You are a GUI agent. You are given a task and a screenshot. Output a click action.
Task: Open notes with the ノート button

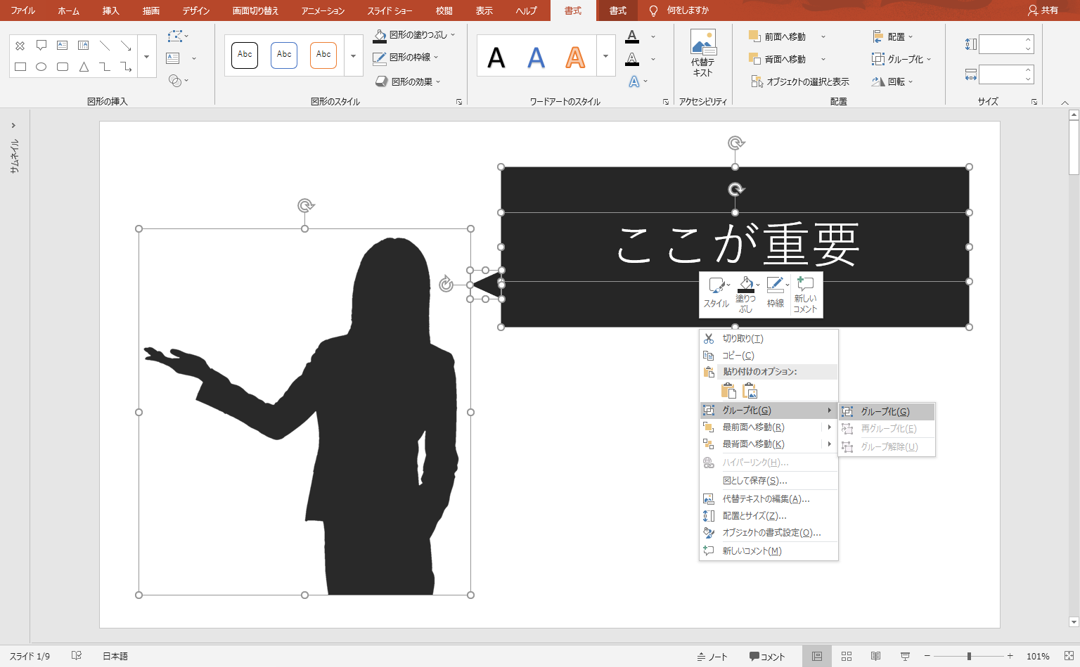713,656
